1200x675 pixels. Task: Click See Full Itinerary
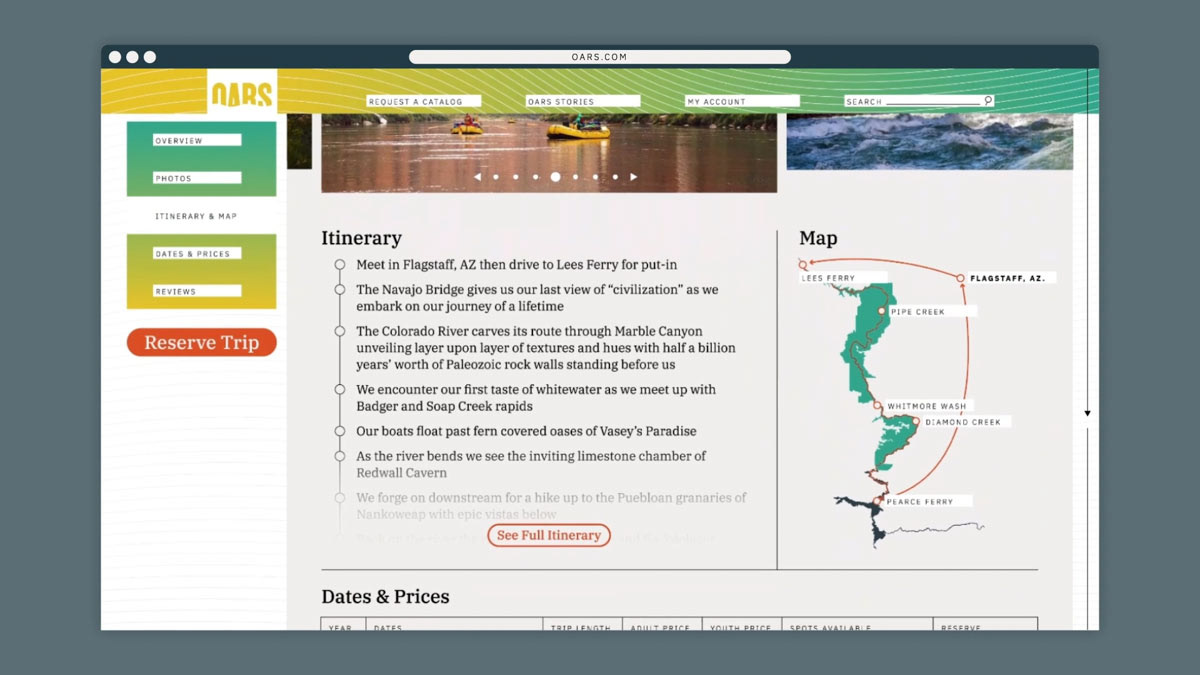(x=549, y=535)
